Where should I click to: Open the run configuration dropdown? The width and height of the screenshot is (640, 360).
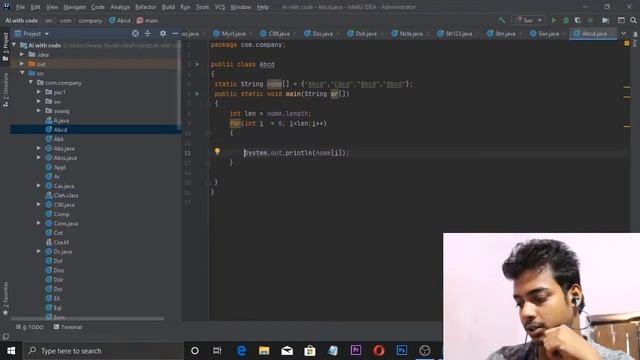coord(529,20)
